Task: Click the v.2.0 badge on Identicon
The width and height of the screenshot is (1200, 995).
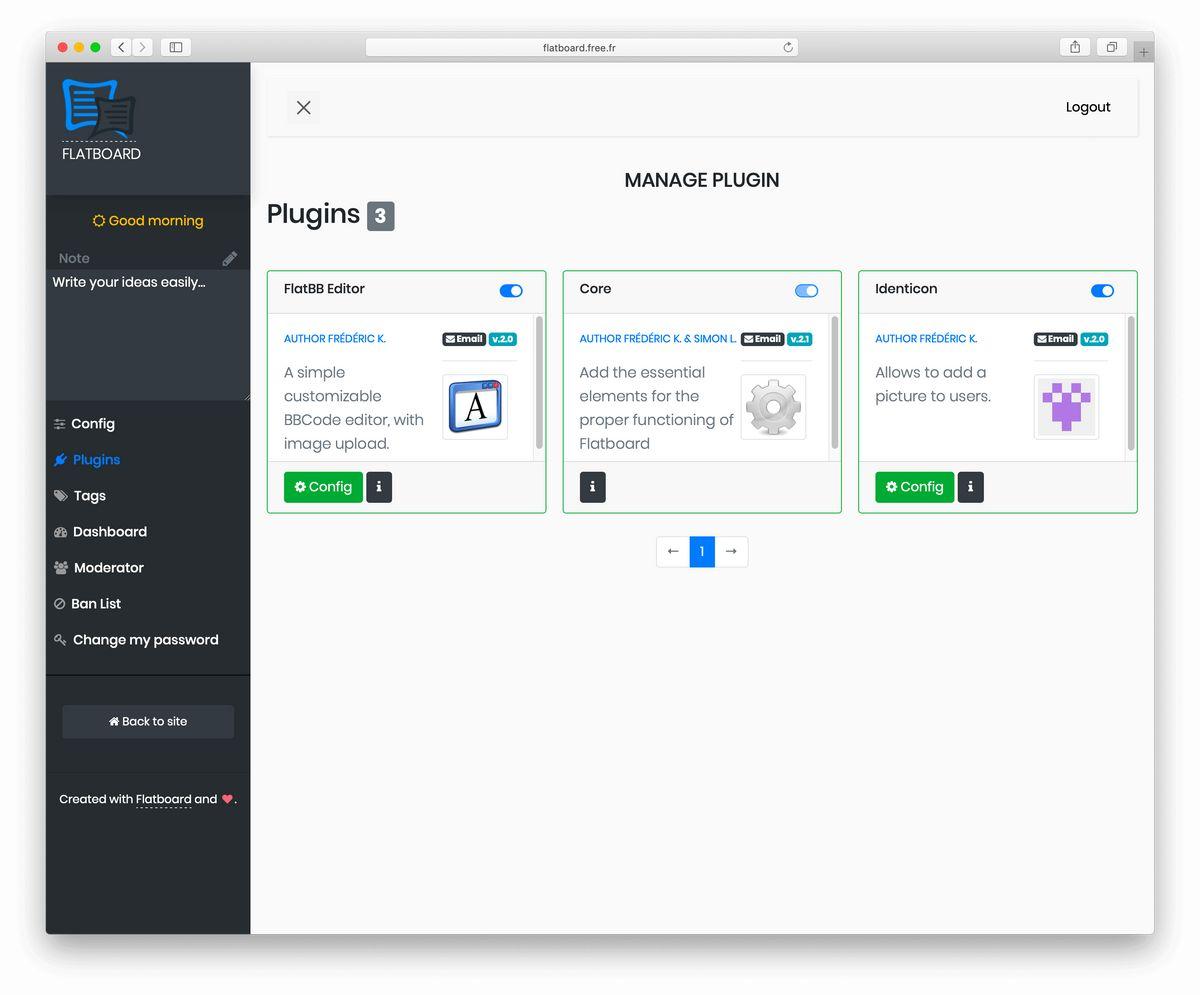Action: point(1094,339)
